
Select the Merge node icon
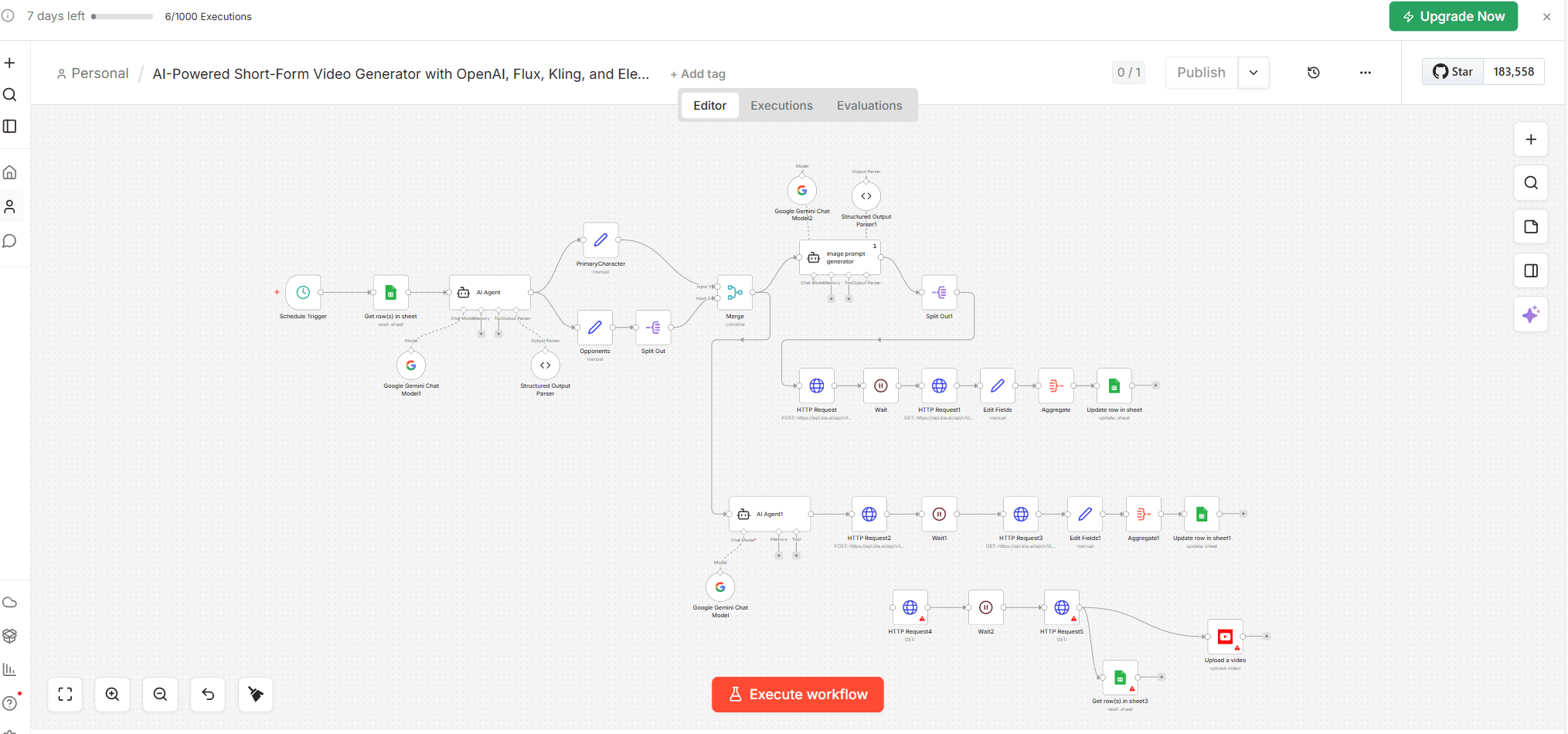coord(734,293)
